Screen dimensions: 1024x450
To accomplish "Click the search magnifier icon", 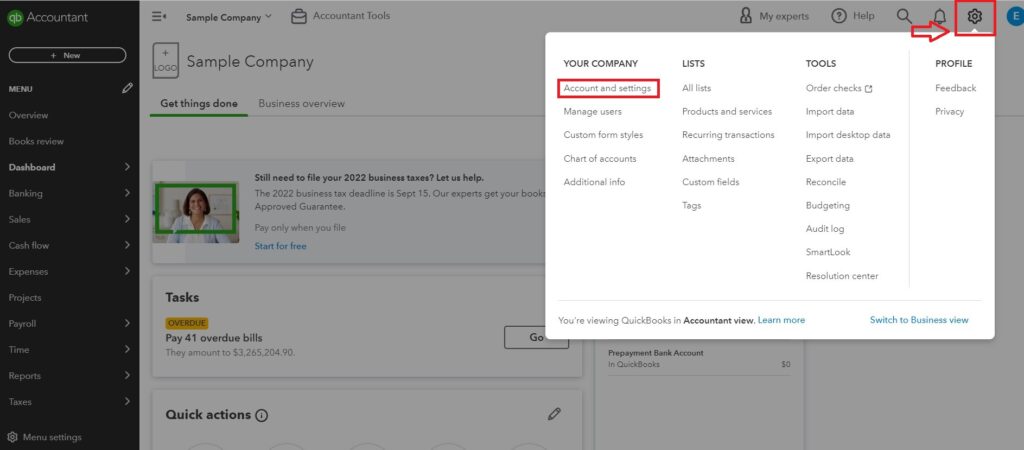I will 904,16.
